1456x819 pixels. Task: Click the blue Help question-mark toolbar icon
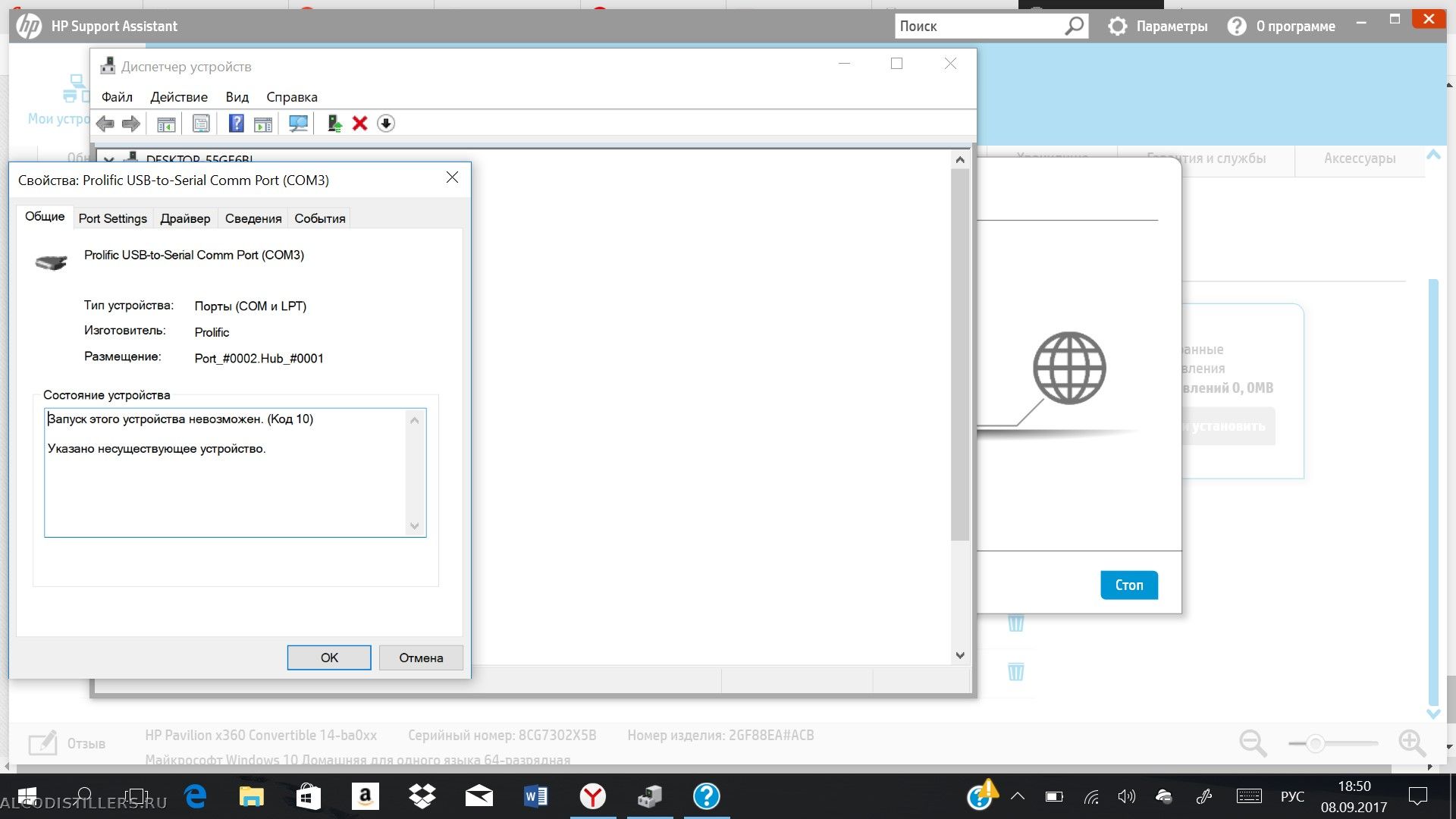237,124
